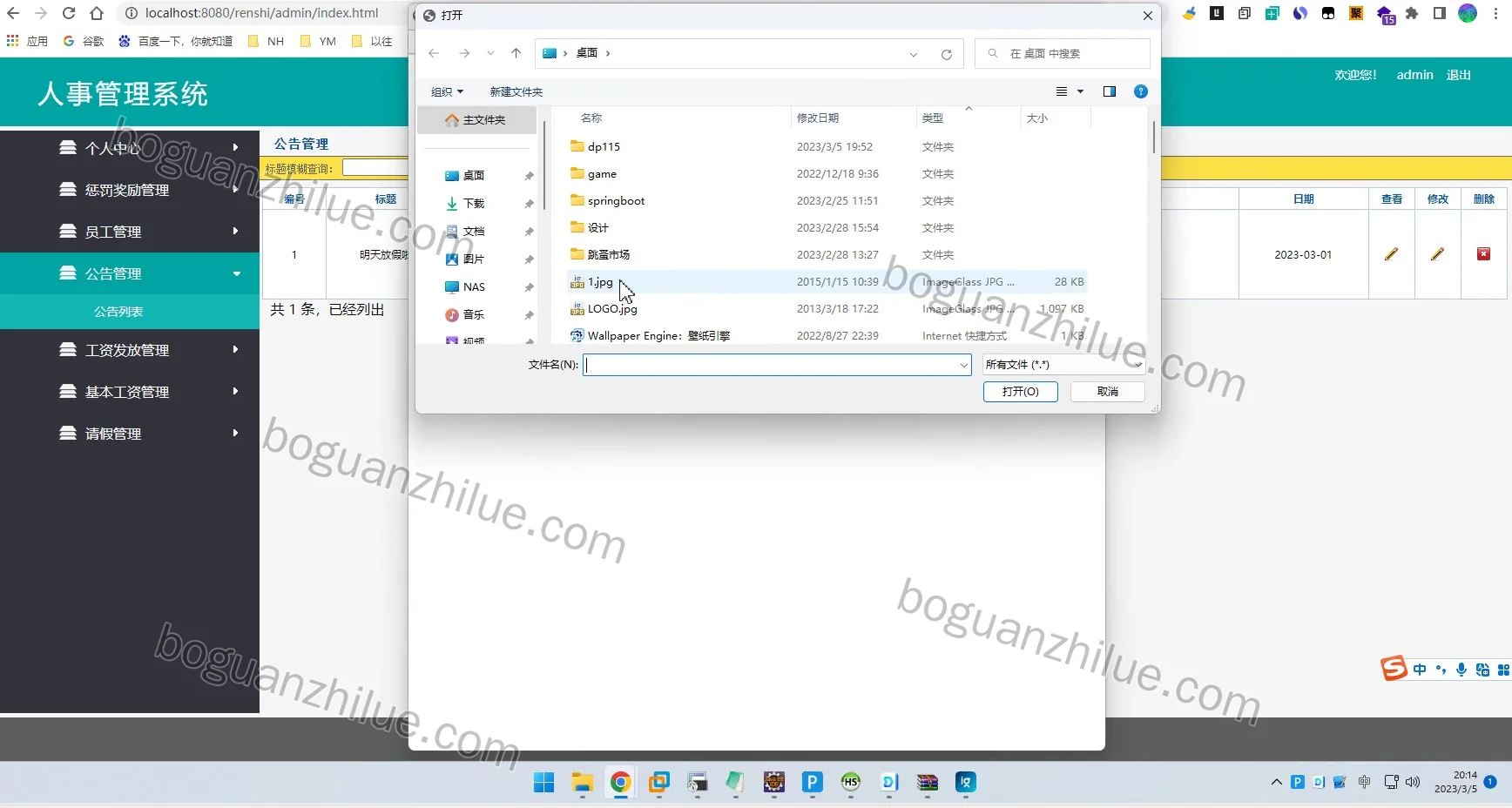Screen dimensions: 1512x808
Task: Reload the browser page
Action: click(69, 13)
